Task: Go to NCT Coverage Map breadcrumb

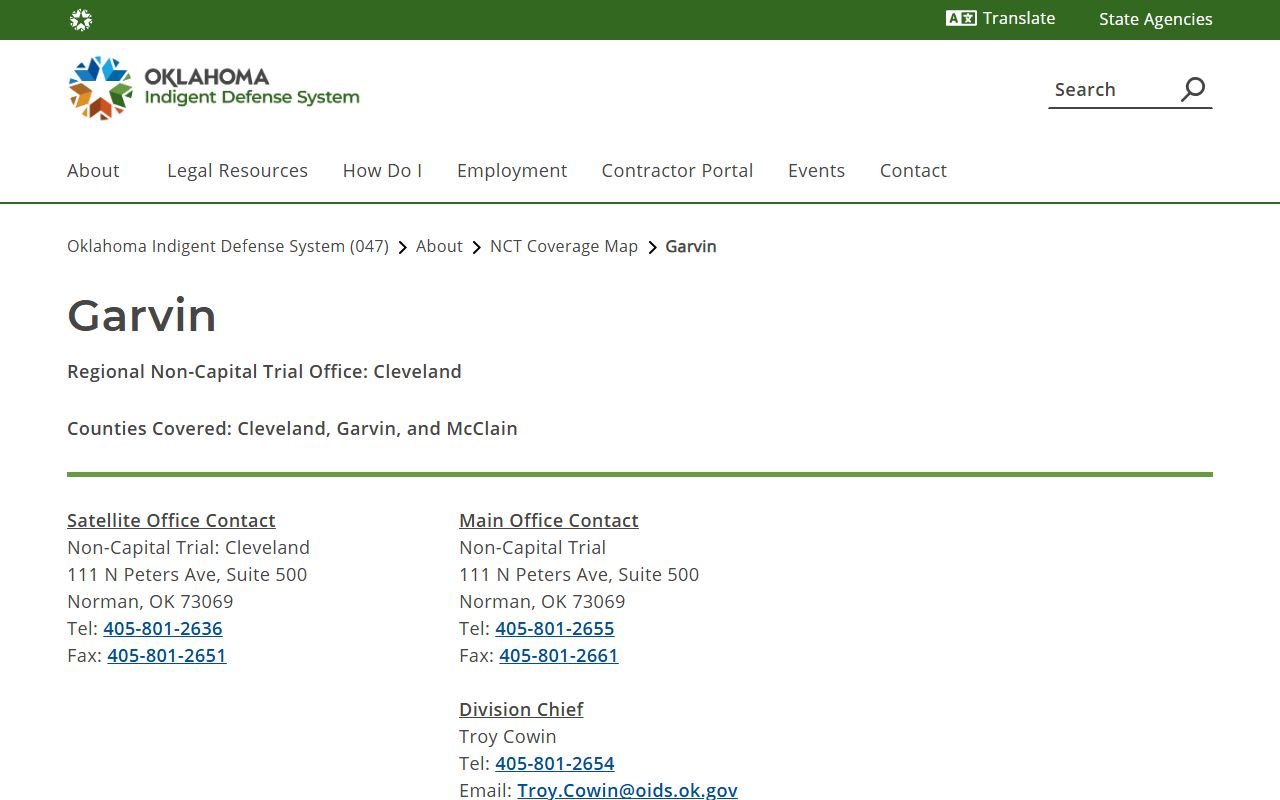Action: tap(564, 246)
